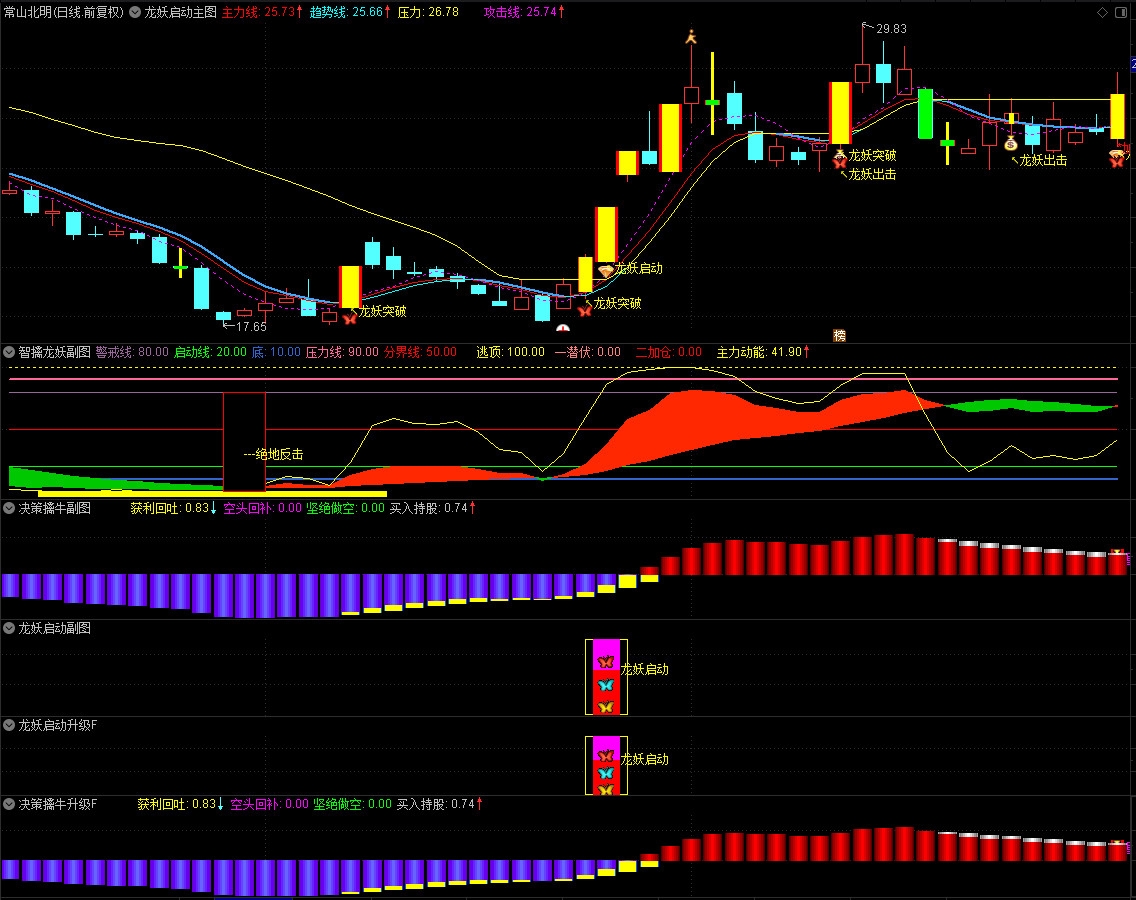Click the cyan butterfly in 龙妖启动升级F panel
Screen dimensions: 1136x900
604,773
